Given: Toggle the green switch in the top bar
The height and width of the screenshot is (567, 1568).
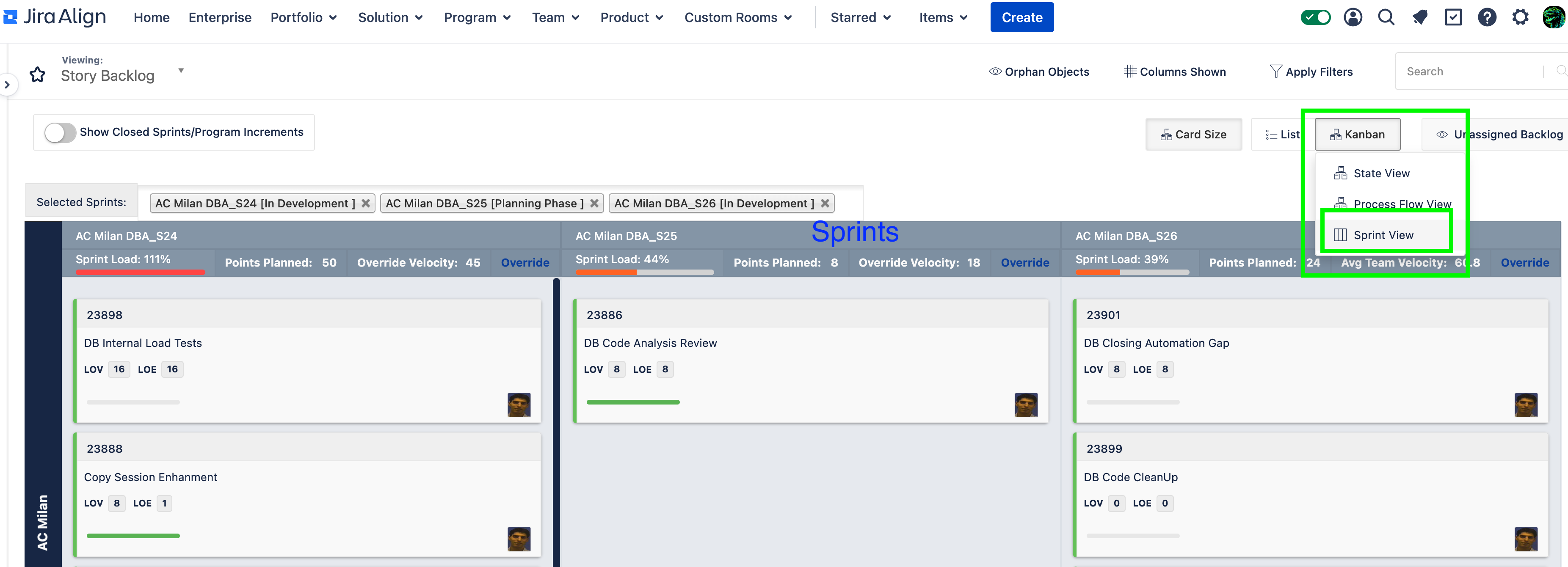Looking at the screenshot, I should 1315,17.
